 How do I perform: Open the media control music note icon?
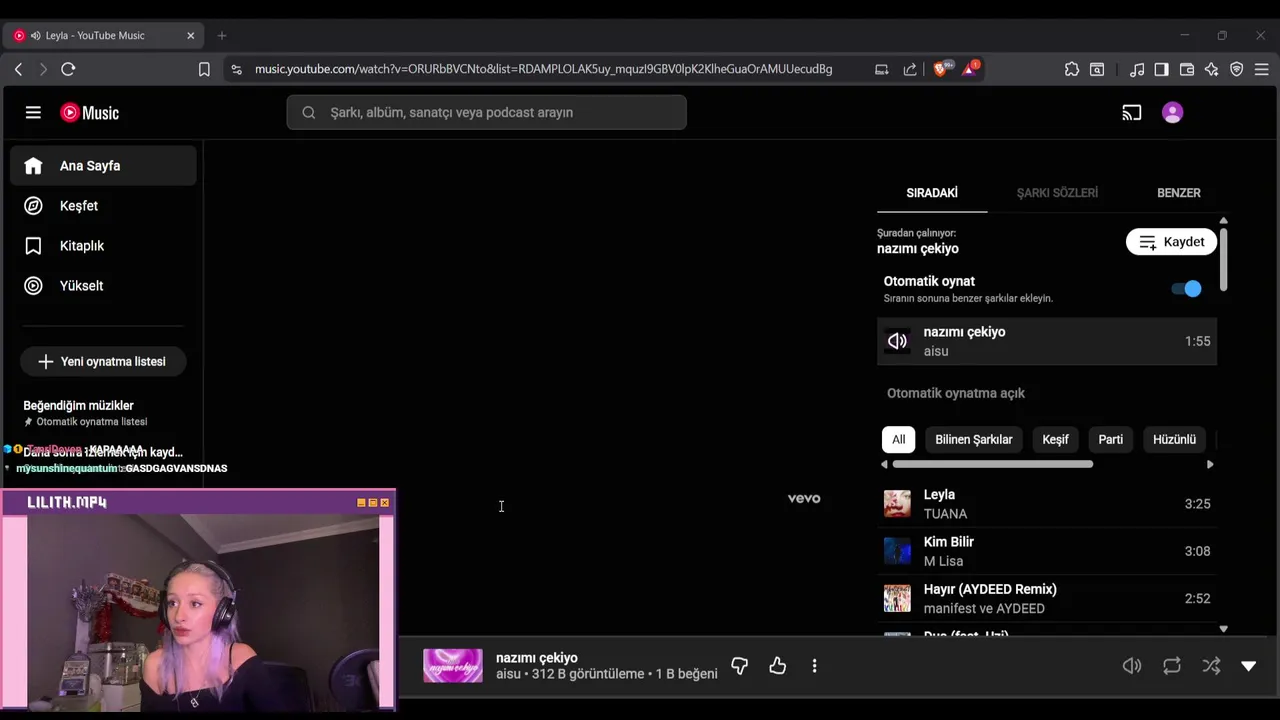tap(1137, 69)
